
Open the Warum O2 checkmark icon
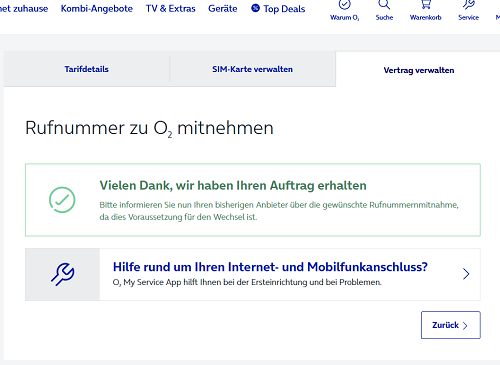click(x=344, y=5)
